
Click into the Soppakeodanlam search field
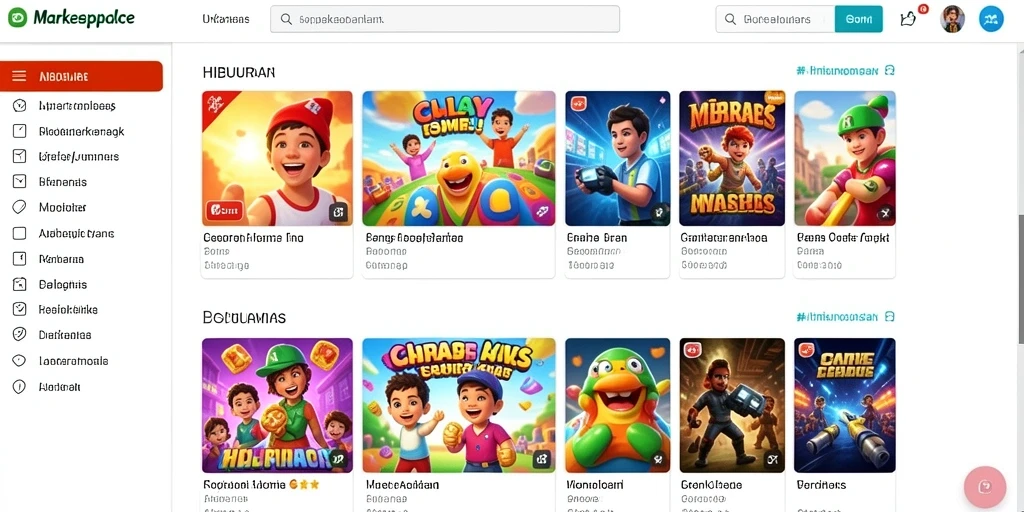click(445, 19)
